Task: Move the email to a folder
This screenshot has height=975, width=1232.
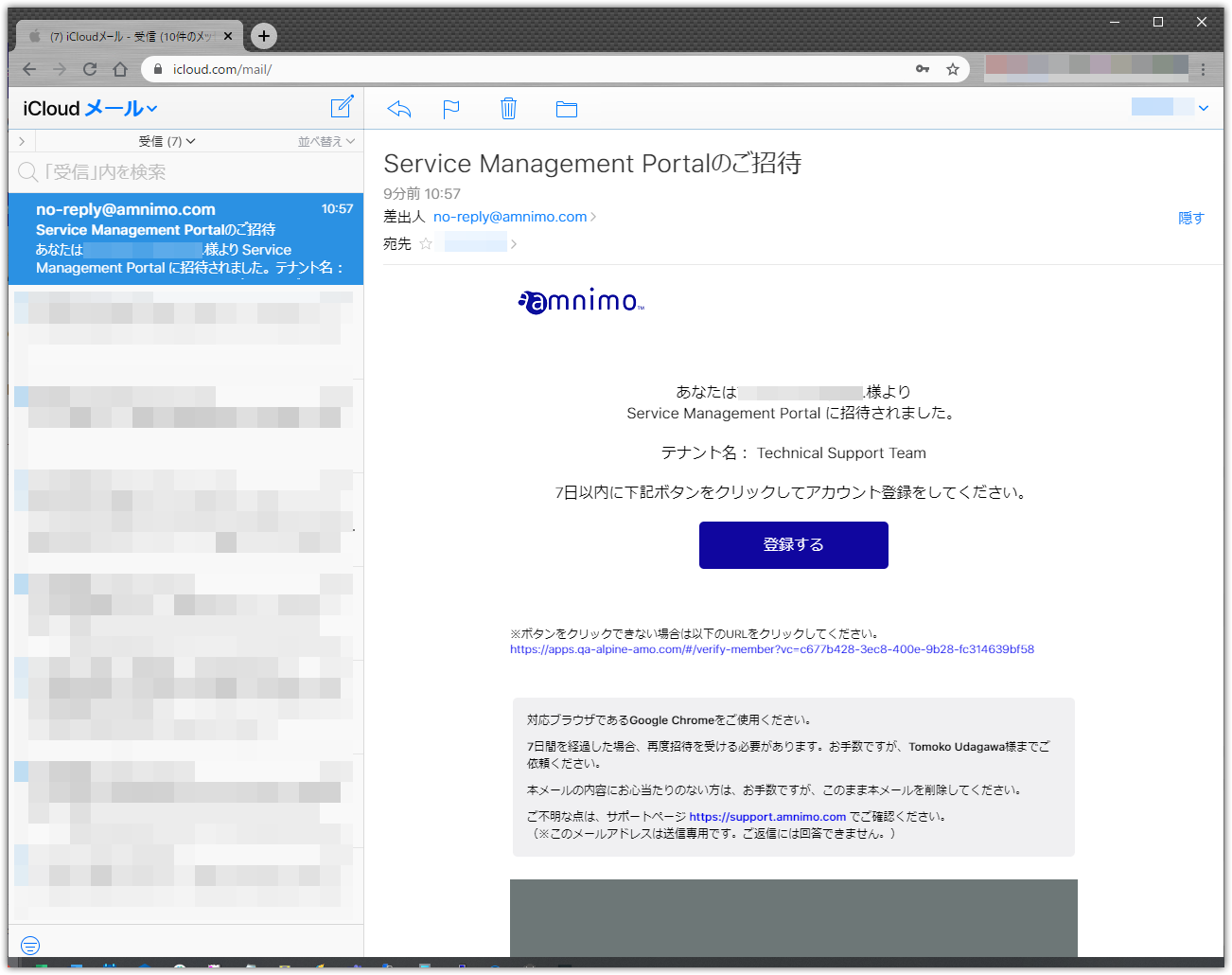Action: coord(567,109)
